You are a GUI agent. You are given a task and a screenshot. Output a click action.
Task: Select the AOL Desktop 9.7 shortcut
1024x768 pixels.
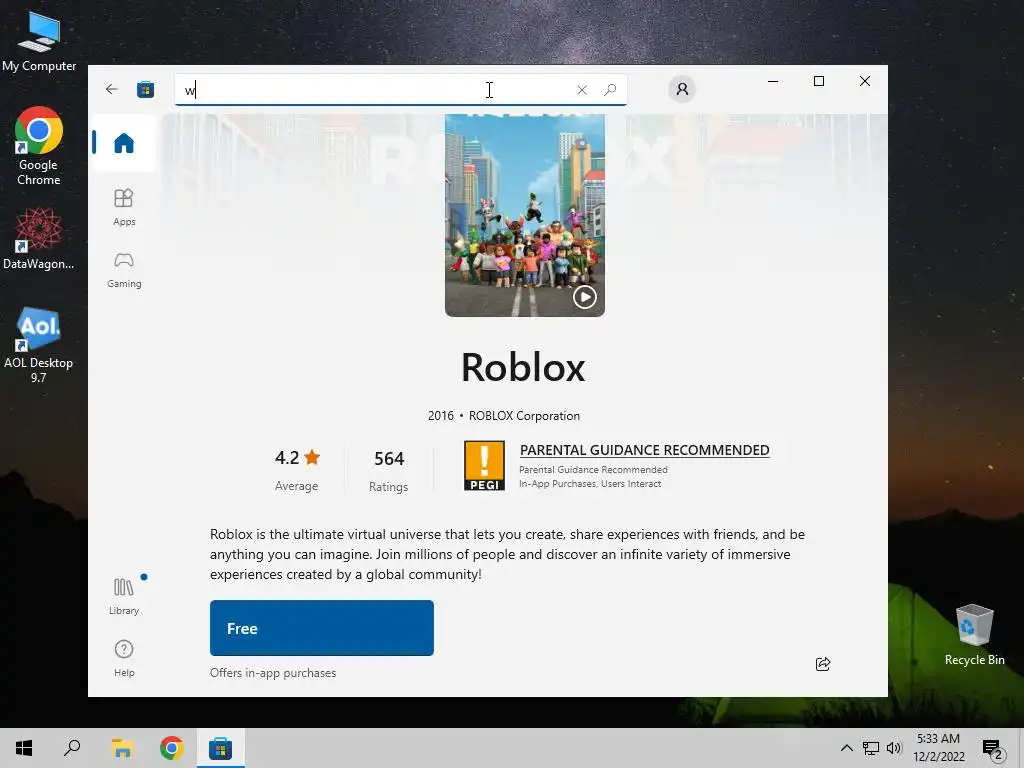click(39, 345)
